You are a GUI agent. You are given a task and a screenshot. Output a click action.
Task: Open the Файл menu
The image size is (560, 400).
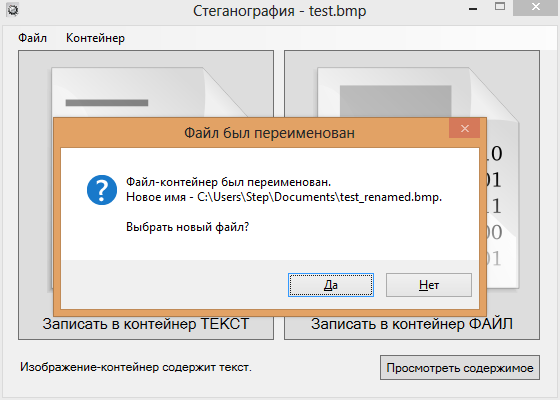click(x=32, y=38)
